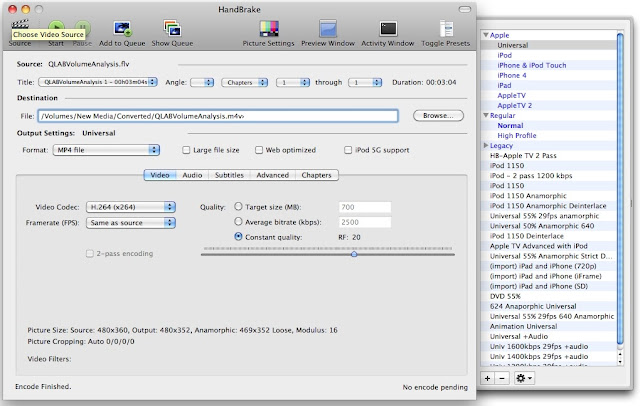Select the iPod preset under Apple
The image size is (640, 406).
(504, 55)
